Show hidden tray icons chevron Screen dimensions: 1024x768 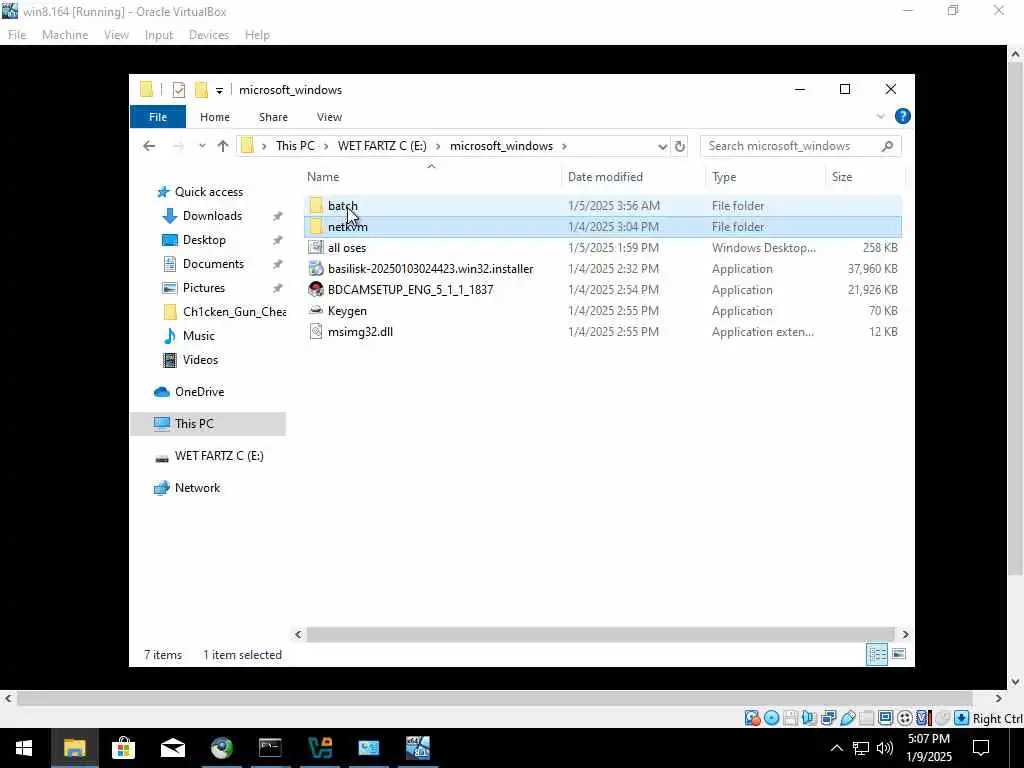click(x=836, y=748)
